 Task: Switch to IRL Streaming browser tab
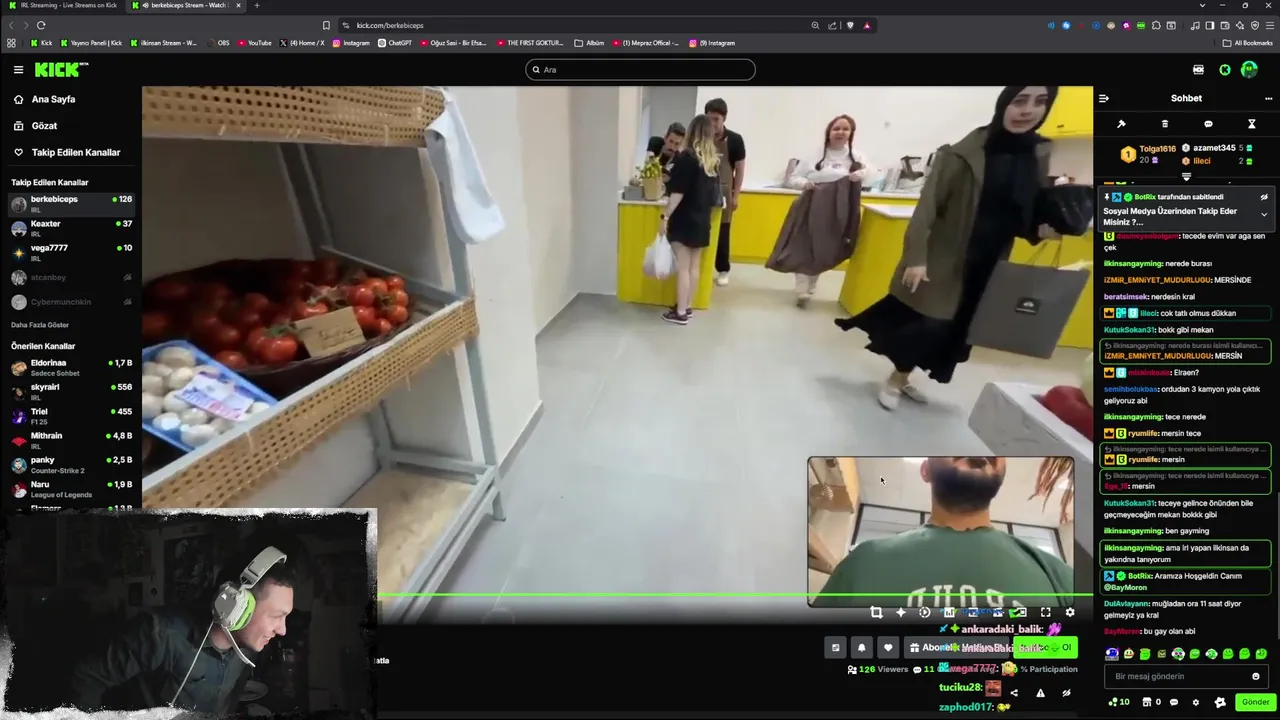64,5
